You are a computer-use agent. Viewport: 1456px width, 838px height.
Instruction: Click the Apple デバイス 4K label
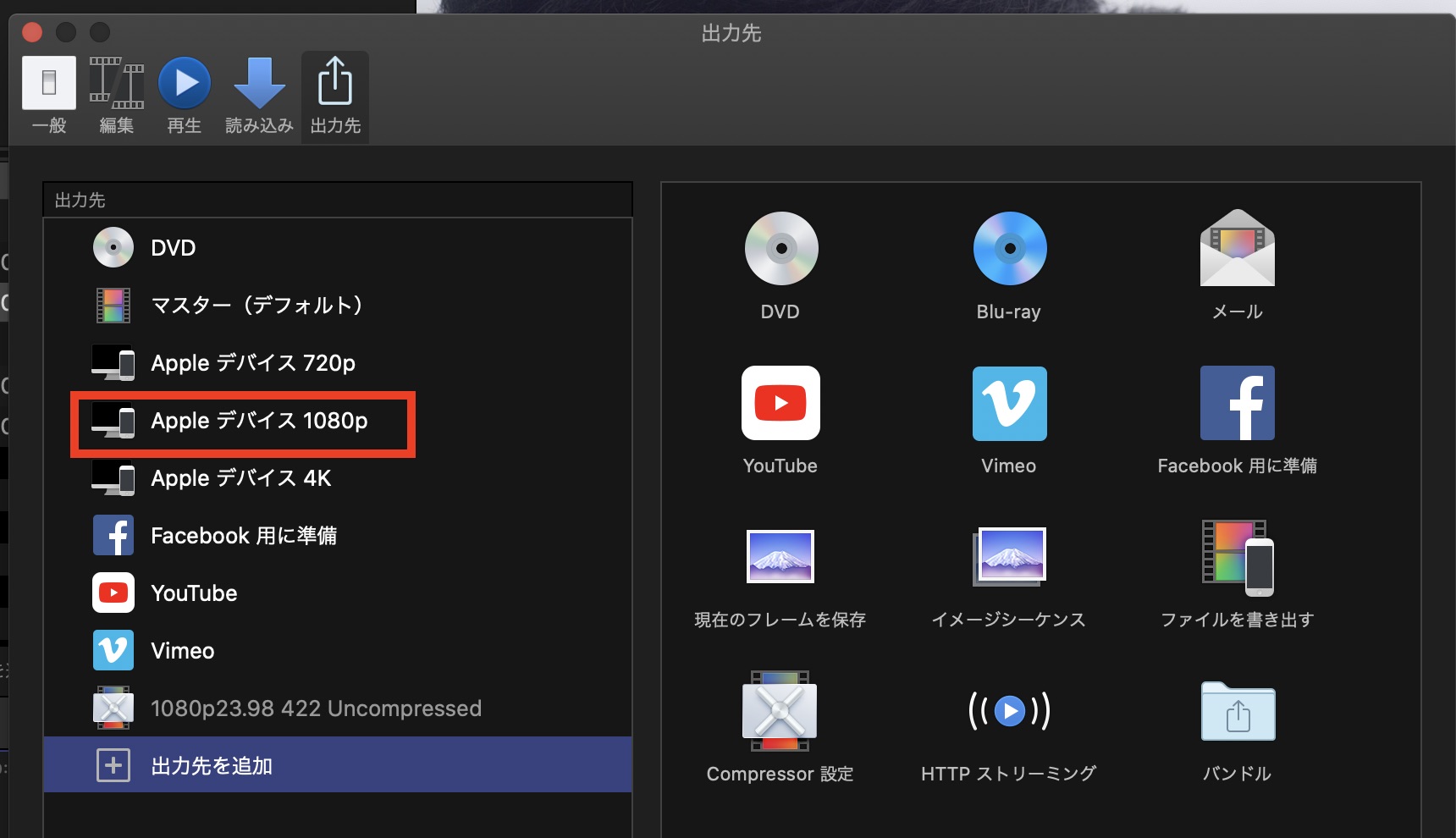(x=241, y=478)
